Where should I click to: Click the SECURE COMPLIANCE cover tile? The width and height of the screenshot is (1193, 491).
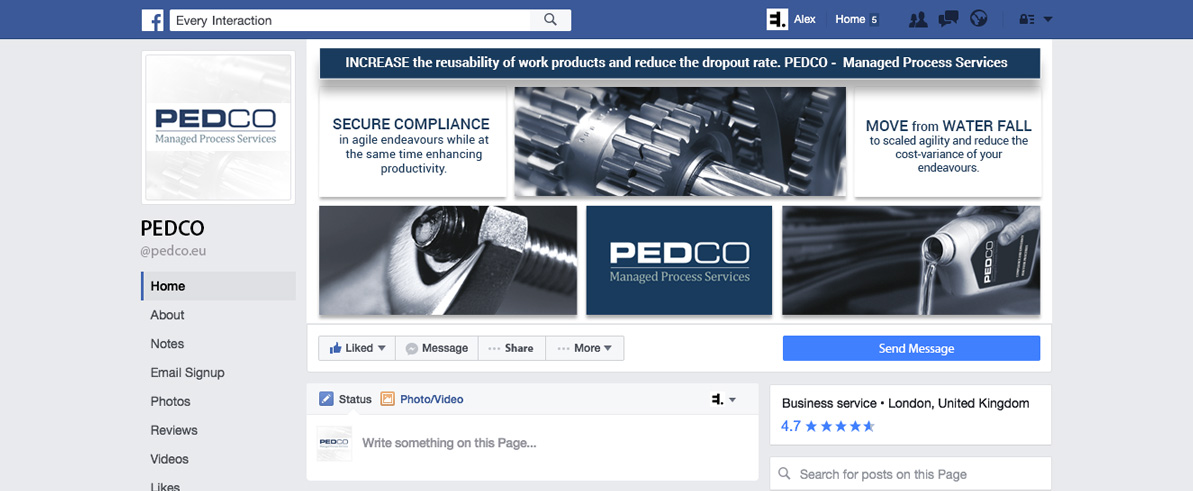(x=412, y=142)
